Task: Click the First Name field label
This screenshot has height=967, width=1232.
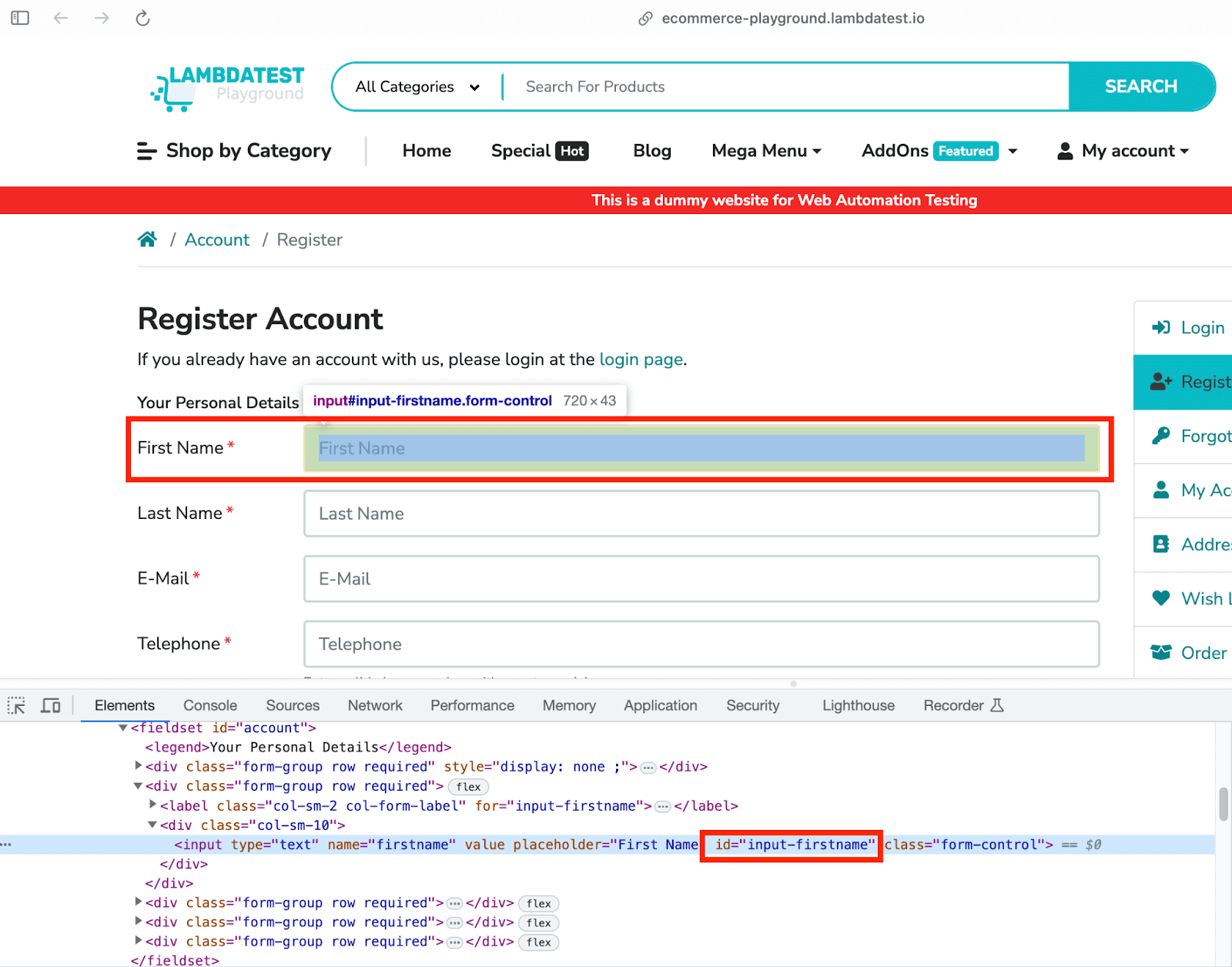Action: (x=180, y=447)
